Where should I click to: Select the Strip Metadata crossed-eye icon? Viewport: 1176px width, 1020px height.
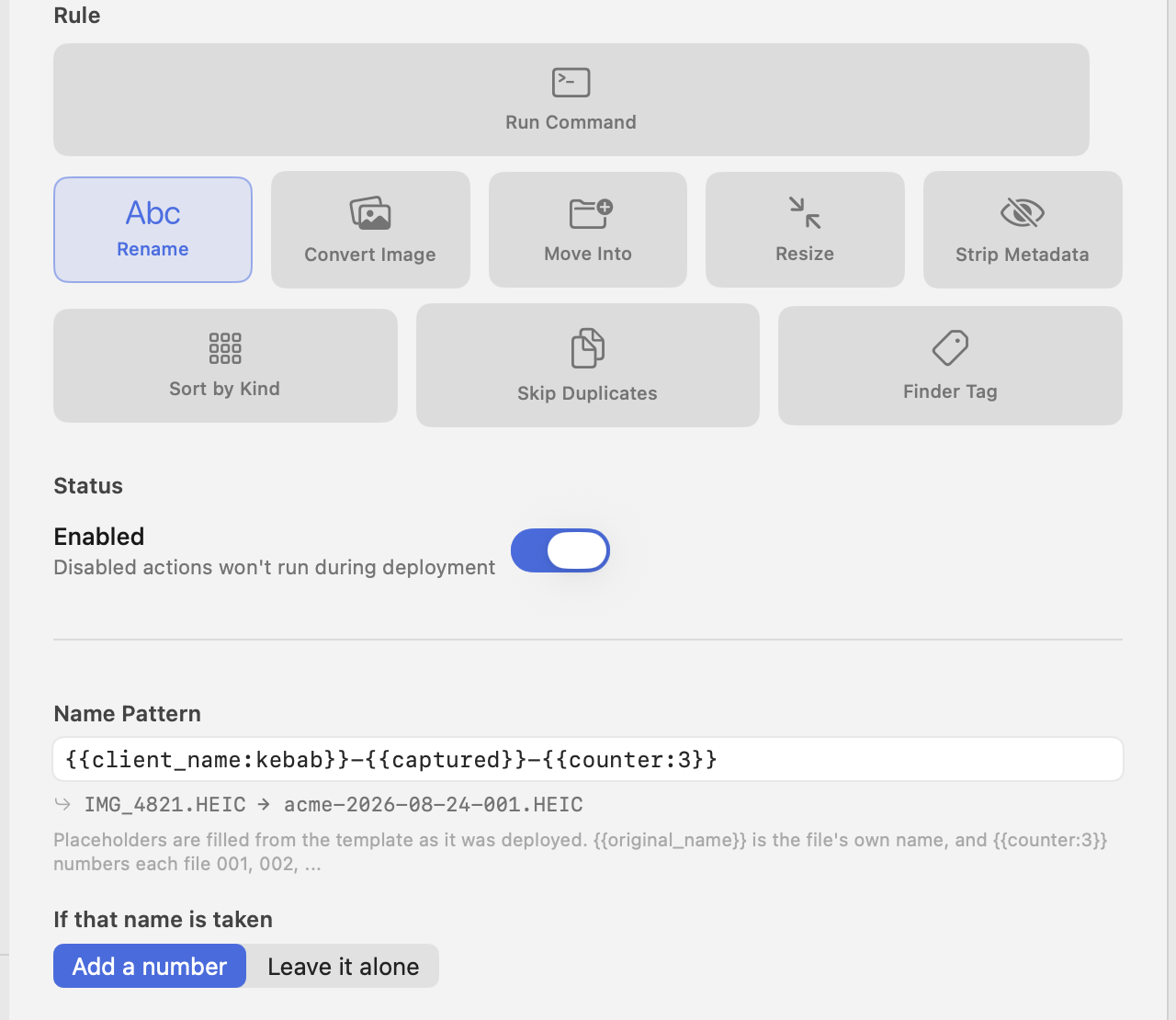1023,213
